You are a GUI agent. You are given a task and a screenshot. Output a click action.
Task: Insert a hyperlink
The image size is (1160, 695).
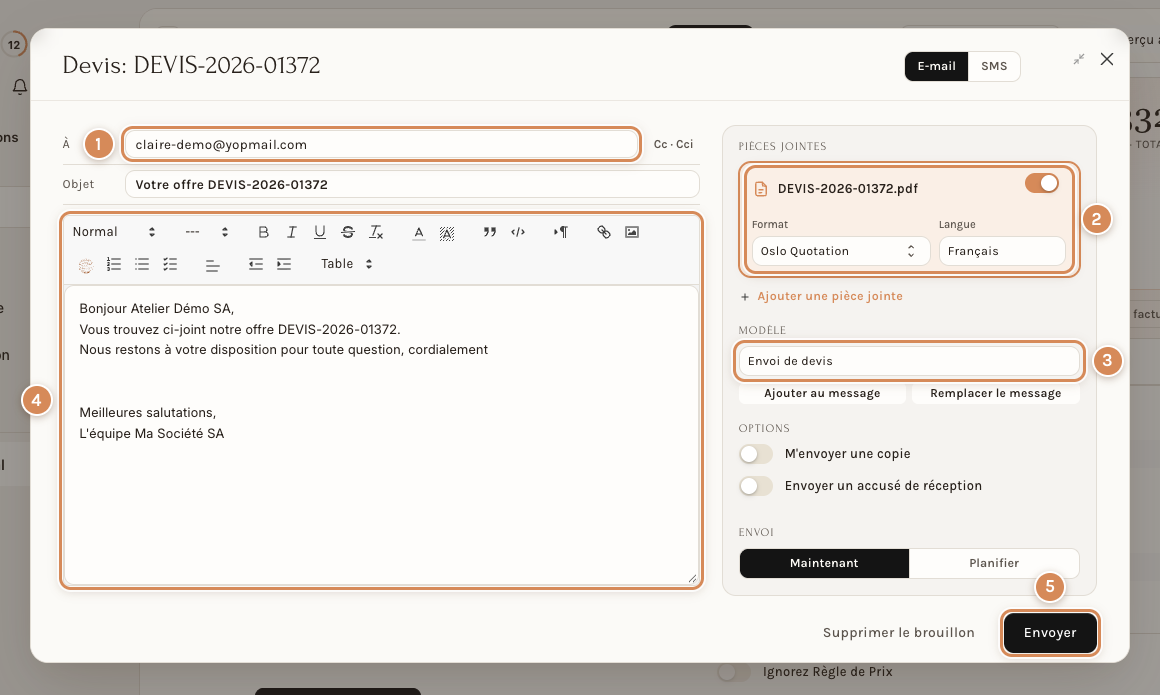coord(604,232)
